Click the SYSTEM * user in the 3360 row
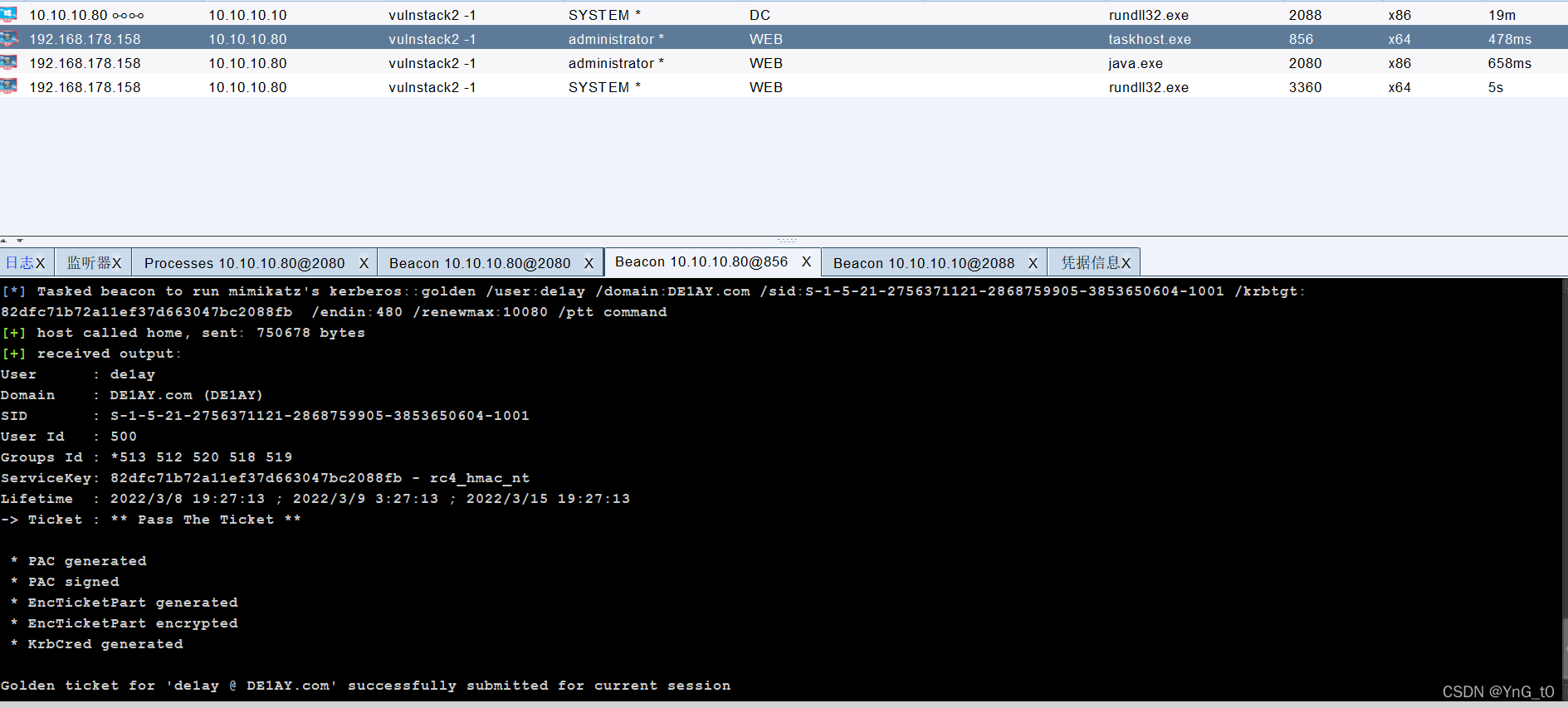The width and height of the screenshot is (1568, 708). tap(604, 87)
